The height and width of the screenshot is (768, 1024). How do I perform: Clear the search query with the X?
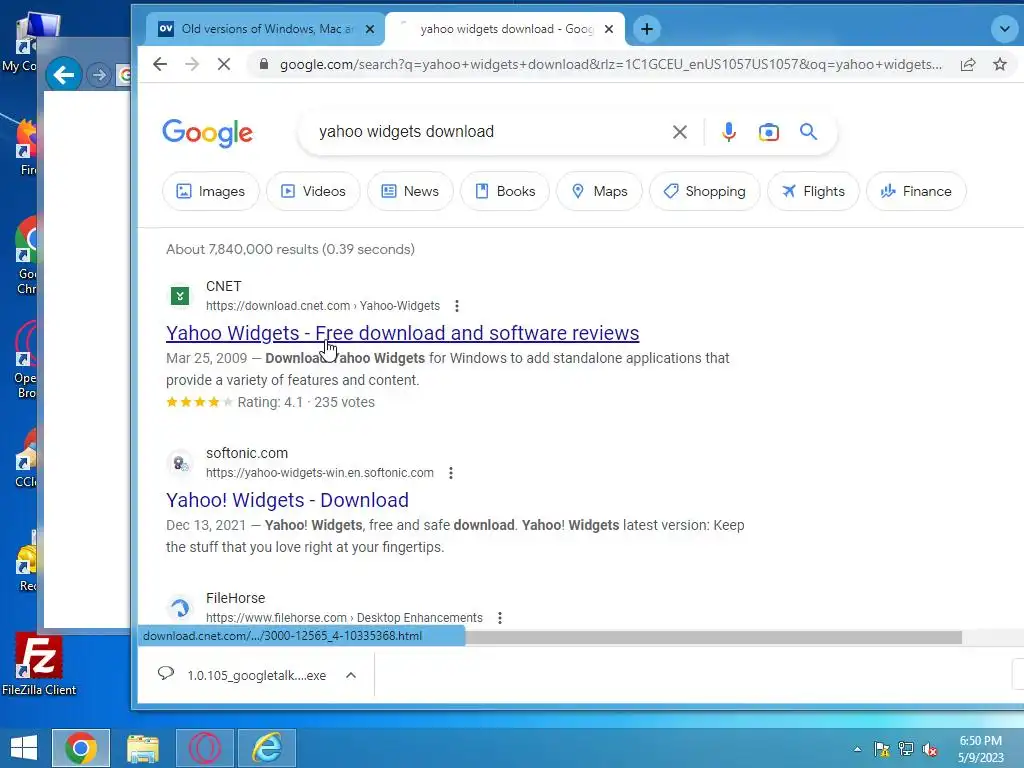click(x=680, y=132)
